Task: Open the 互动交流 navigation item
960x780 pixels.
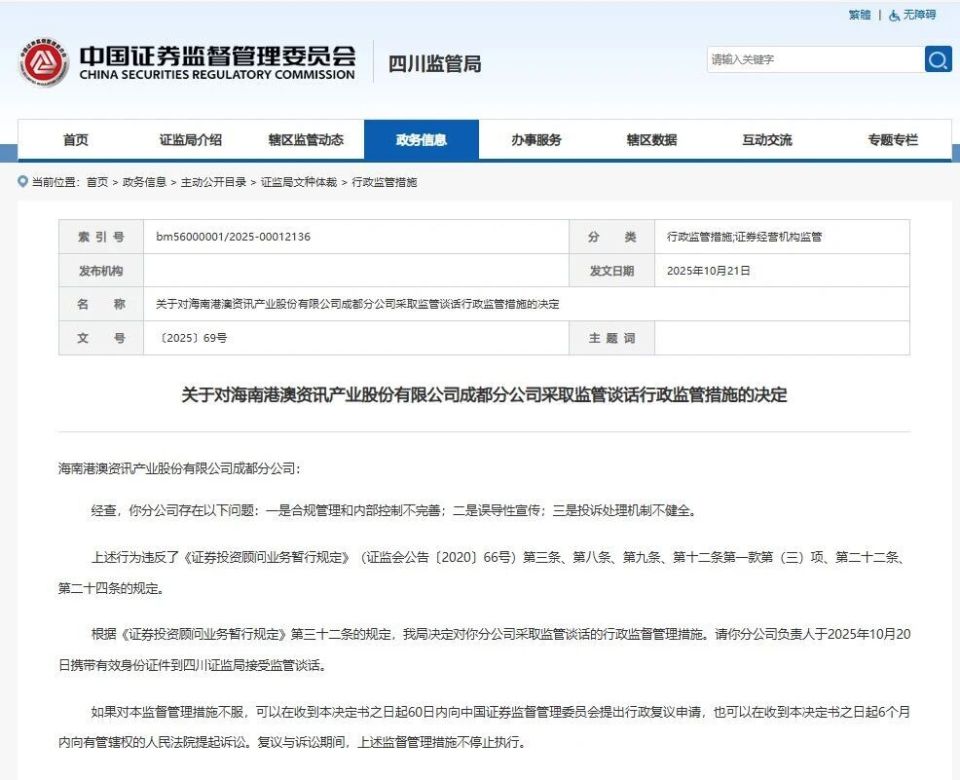Action: click(x=768, y=139)
